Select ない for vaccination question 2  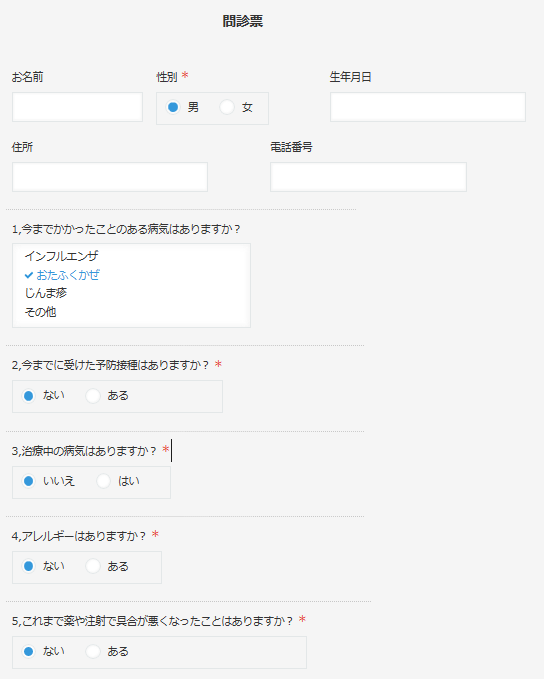pyautogui.click(x=29, y=396)
